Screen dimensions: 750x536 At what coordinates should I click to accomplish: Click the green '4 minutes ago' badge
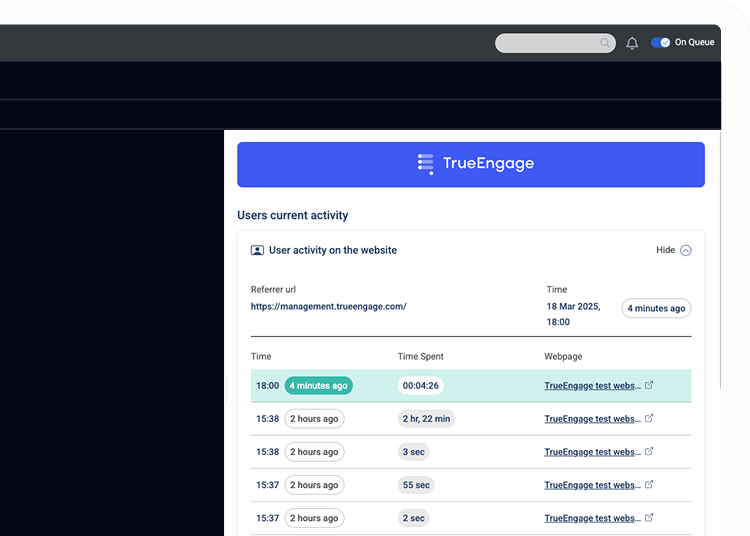319,385
